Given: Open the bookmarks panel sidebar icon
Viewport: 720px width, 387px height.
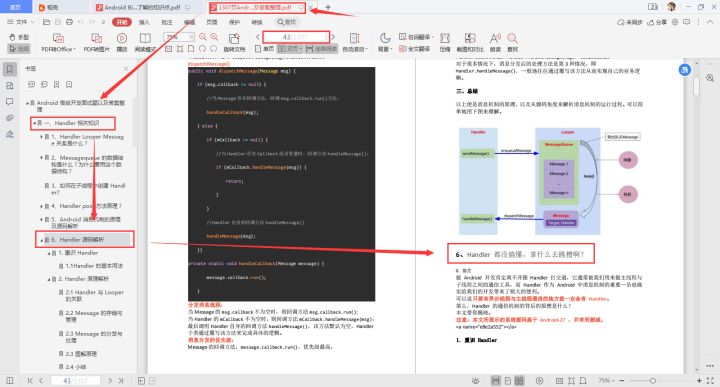Looking at the screenshot, I should coord(10,69).
